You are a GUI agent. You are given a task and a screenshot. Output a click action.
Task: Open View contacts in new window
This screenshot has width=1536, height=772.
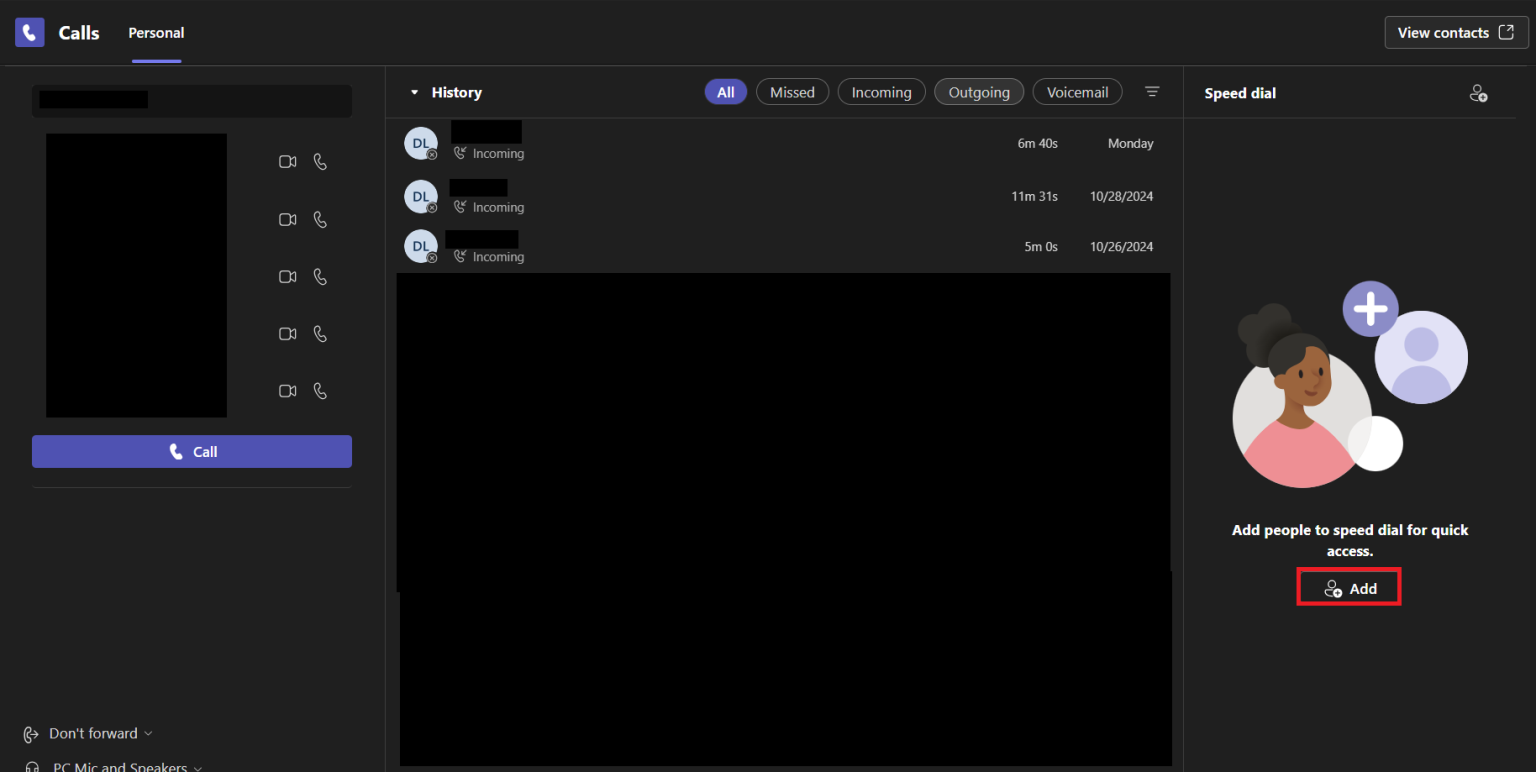(1455, 33)
